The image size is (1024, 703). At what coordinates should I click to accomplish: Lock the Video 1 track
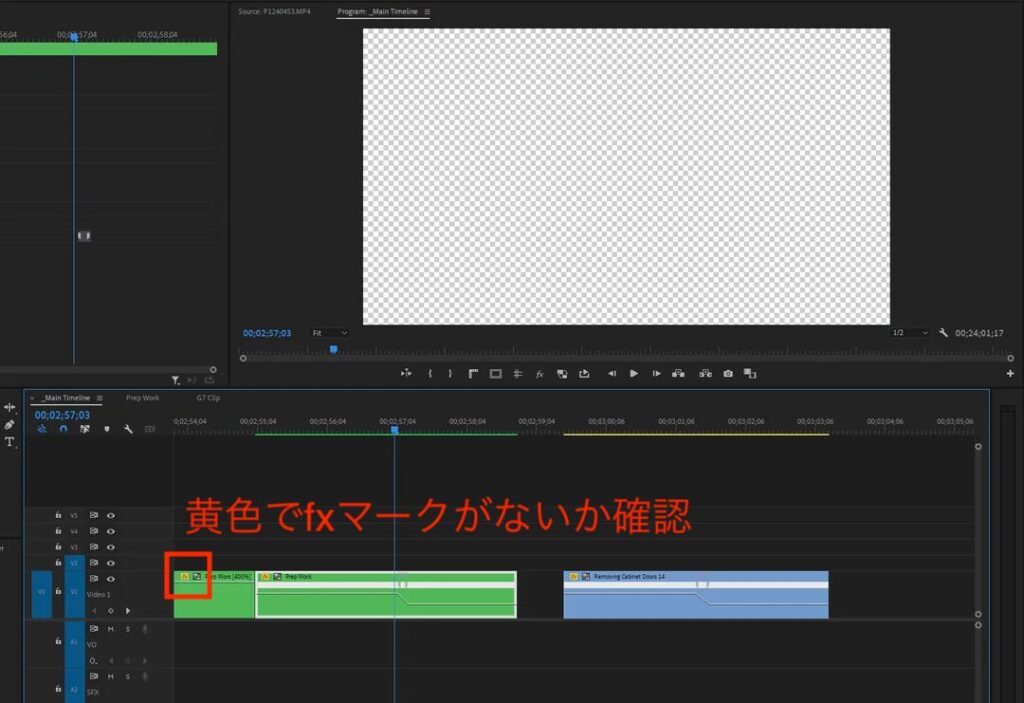point(58,588)
